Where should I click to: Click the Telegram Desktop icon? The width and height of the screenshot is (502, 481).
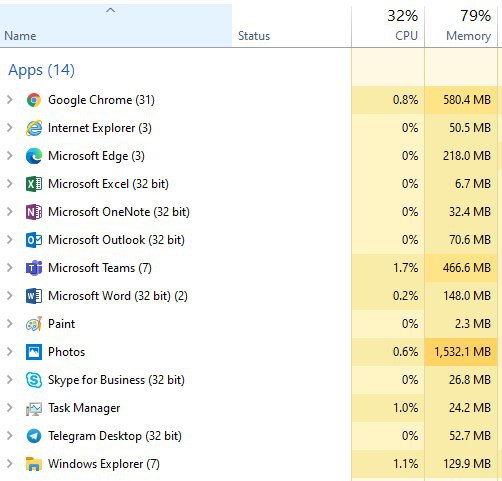(34, 436)
